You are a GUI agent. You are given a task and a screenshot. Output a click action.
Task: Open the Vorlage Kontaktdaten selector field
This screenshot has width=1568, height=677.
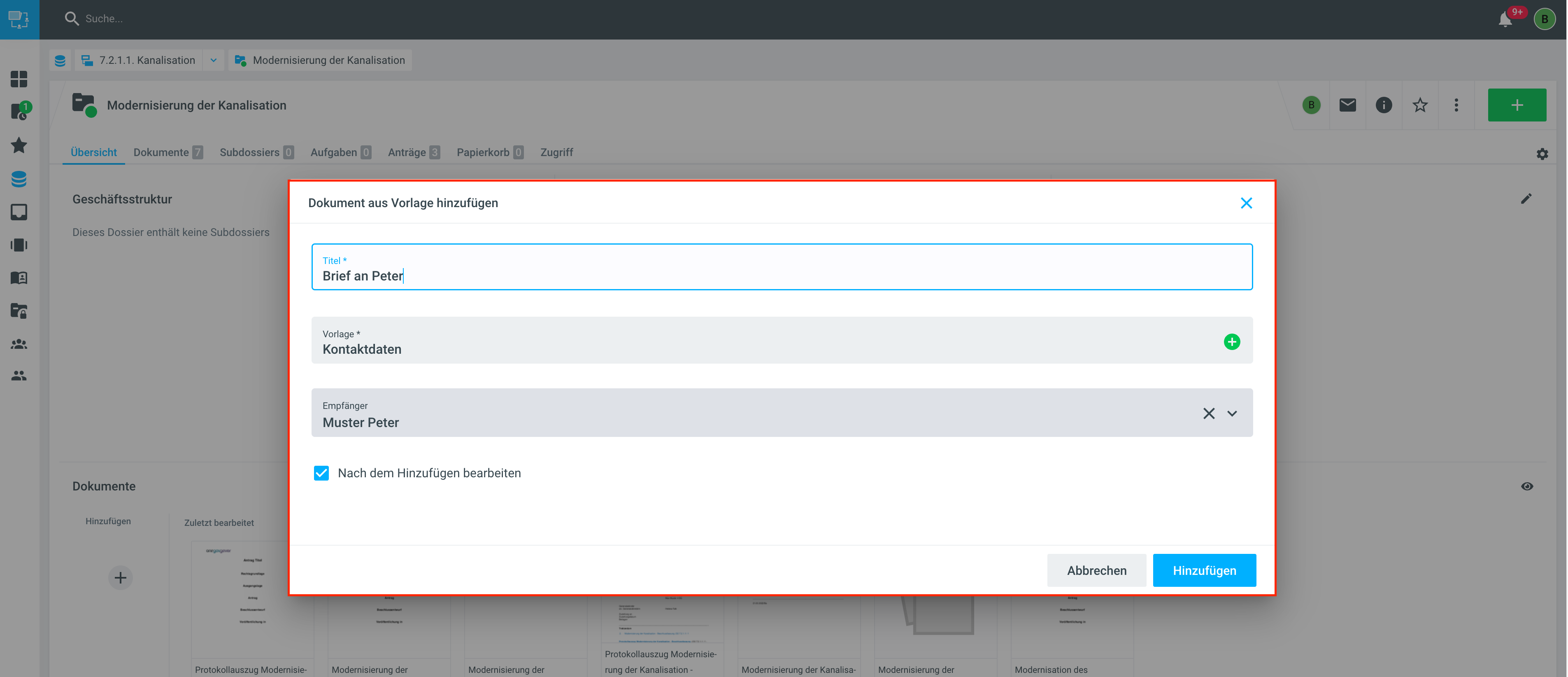click(730, 341)
